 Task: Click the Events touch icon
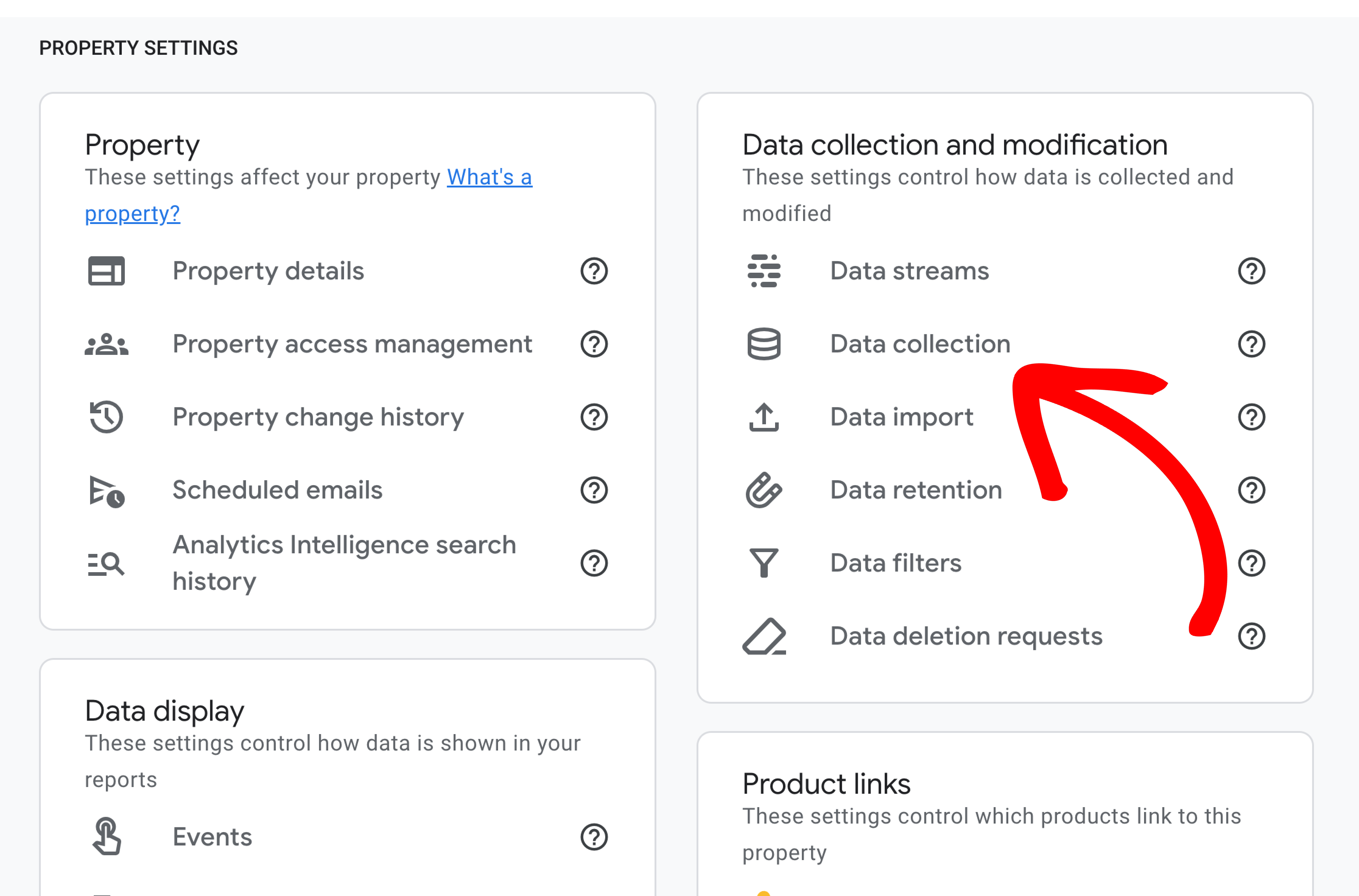(x=106, y=837)
